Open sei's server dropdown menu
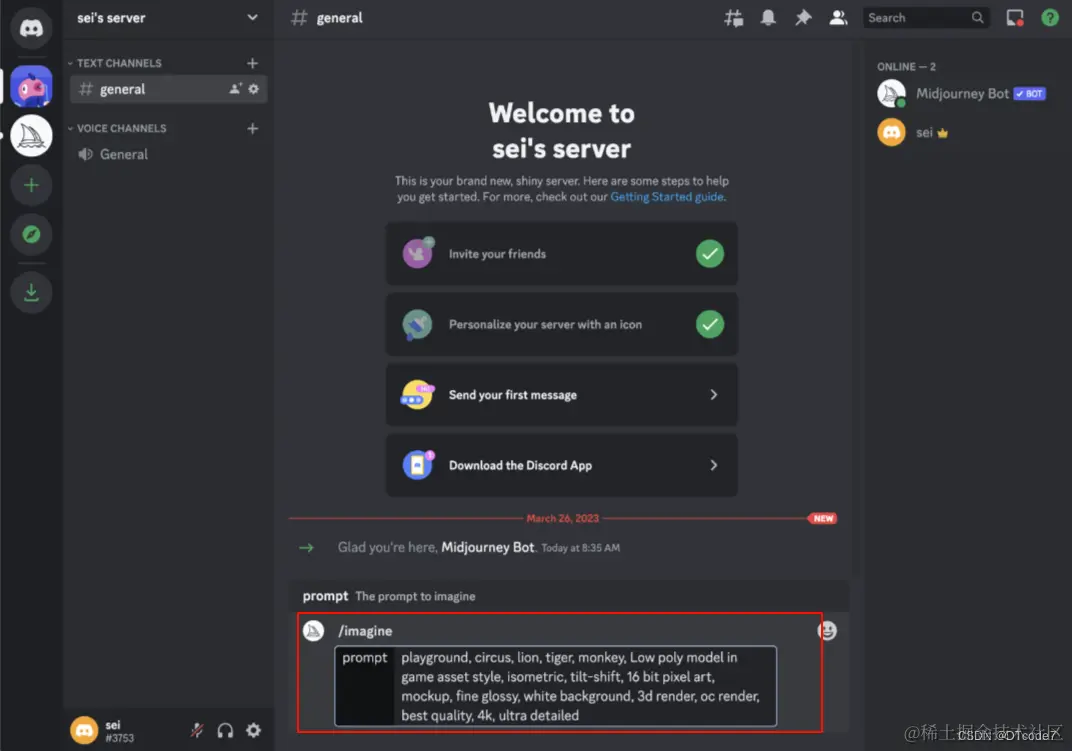The height and width of the screenshot is (751, 1072). pyautogui.click(x=252, y=18)
